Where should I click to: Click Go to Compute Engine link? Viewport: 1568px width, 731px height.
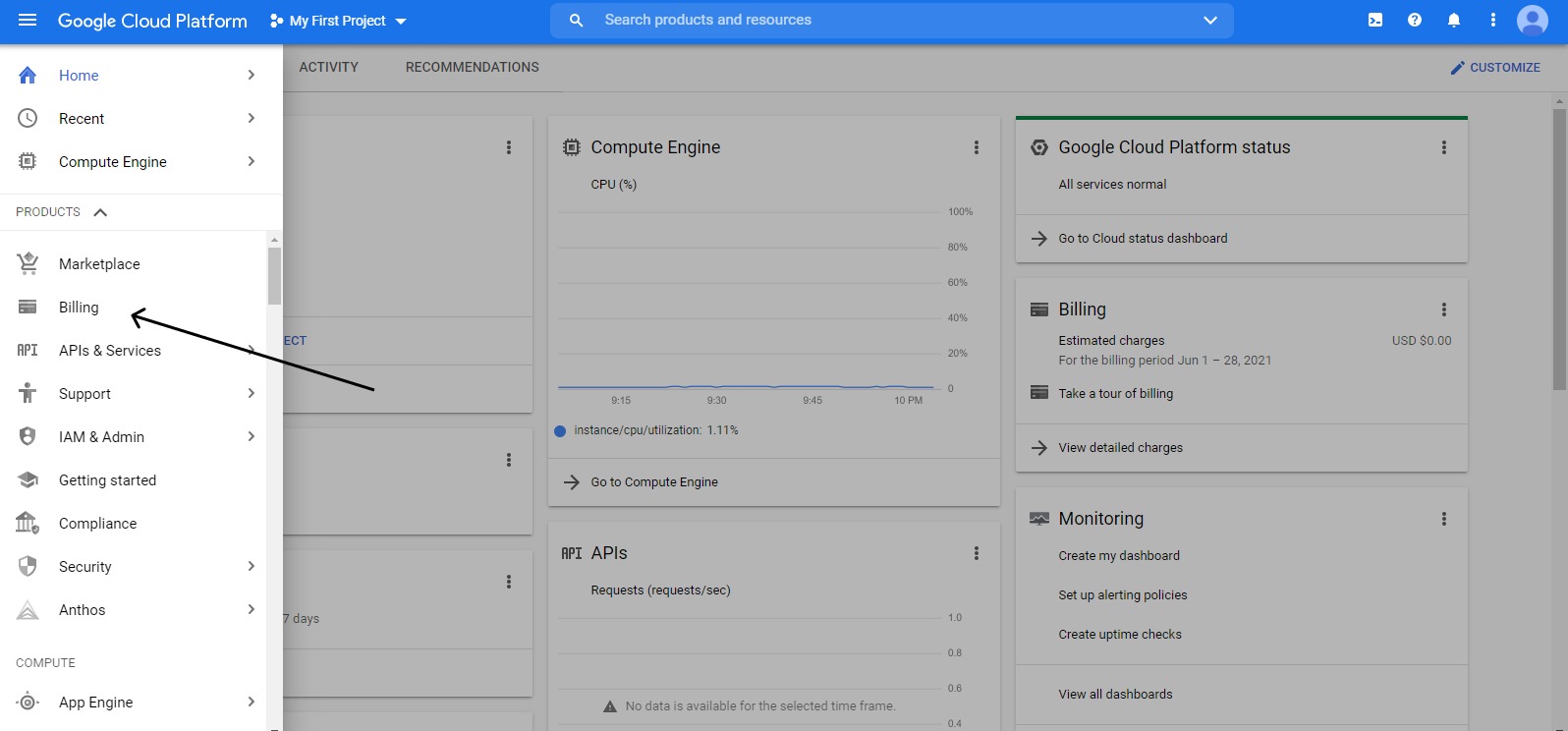(x=654, y=482)
